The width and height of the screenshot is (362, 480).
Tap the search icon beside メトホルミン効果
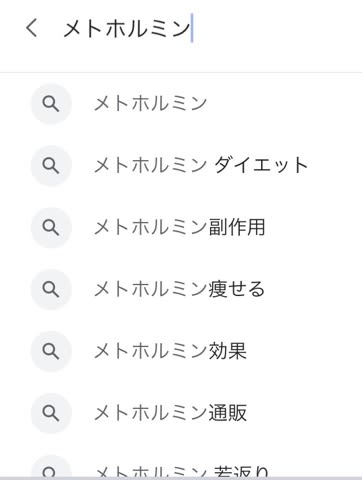pos(51,351)
